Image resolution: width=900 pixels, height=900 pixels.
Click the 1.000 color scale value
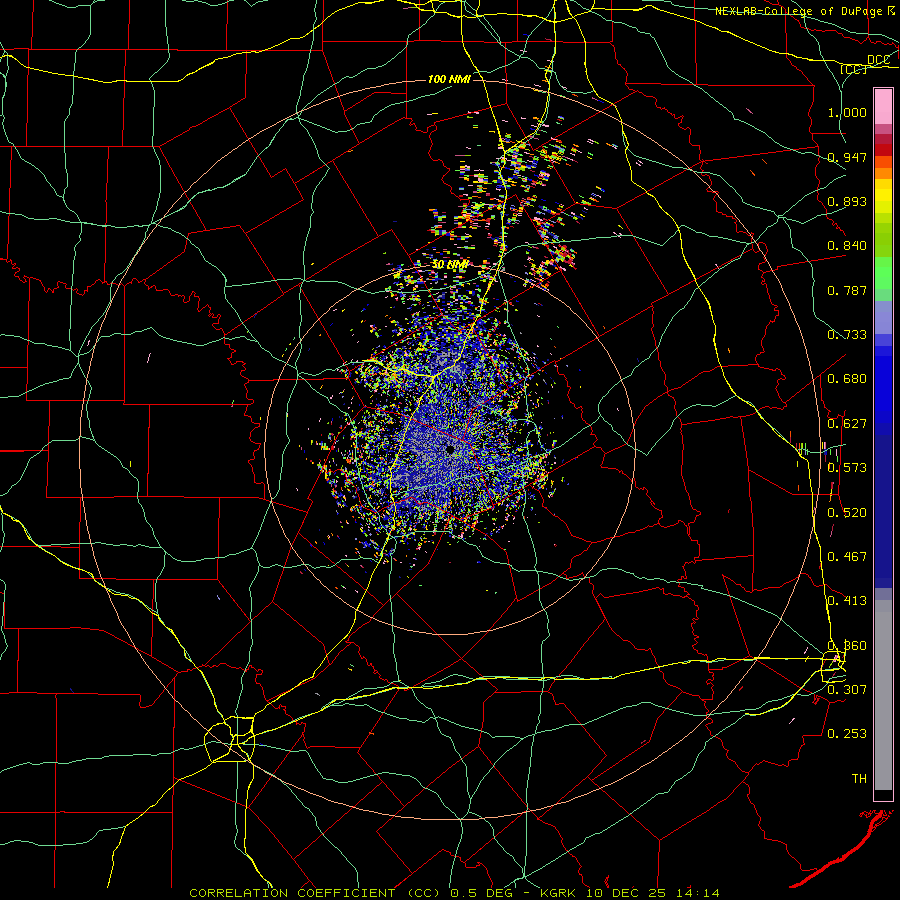(847, 112)
